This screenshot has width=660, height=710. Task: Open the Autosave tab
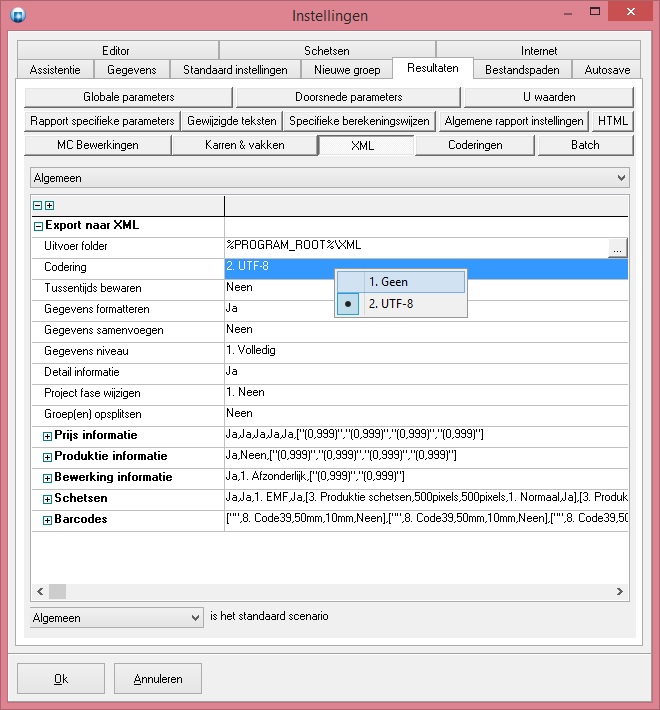click(x=607, y=70)
